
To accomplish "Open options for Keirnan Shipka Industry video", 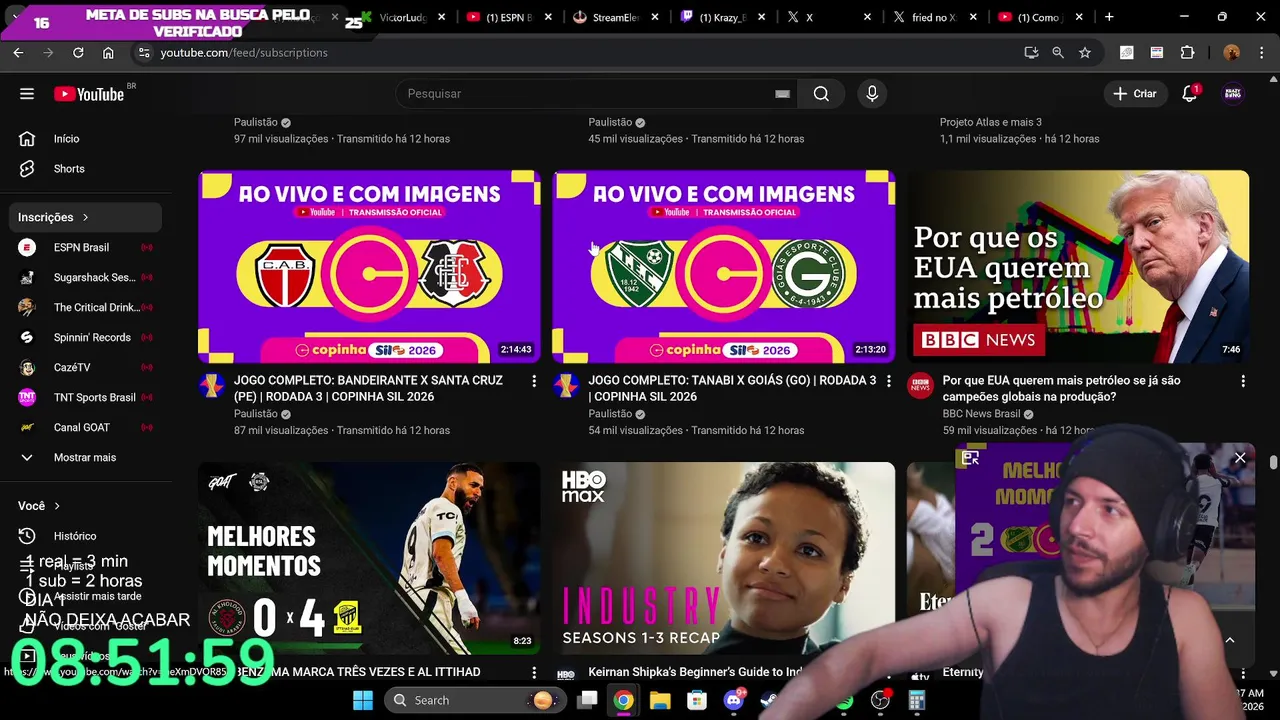I will click(x=888, y=673).
